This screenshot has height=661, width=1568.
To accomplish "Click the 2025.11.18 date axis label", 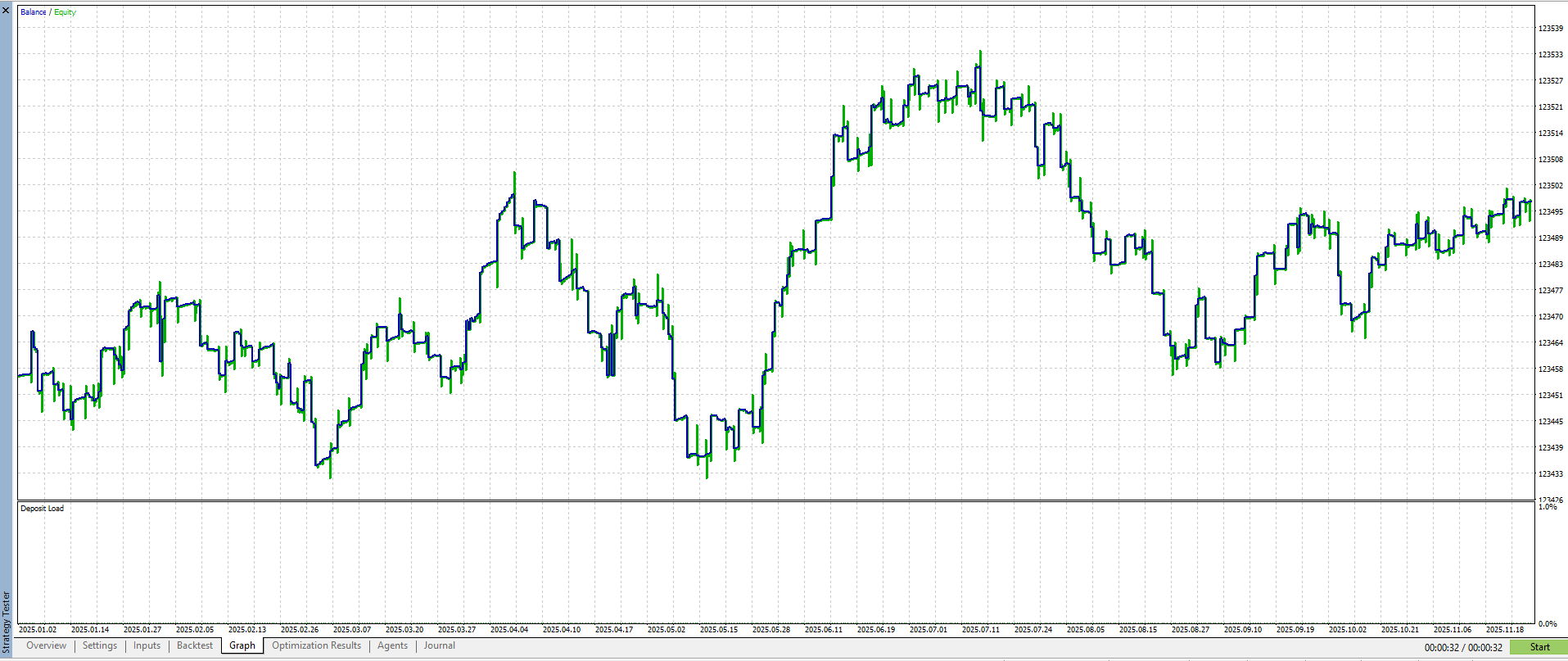I will point(1505,630).
